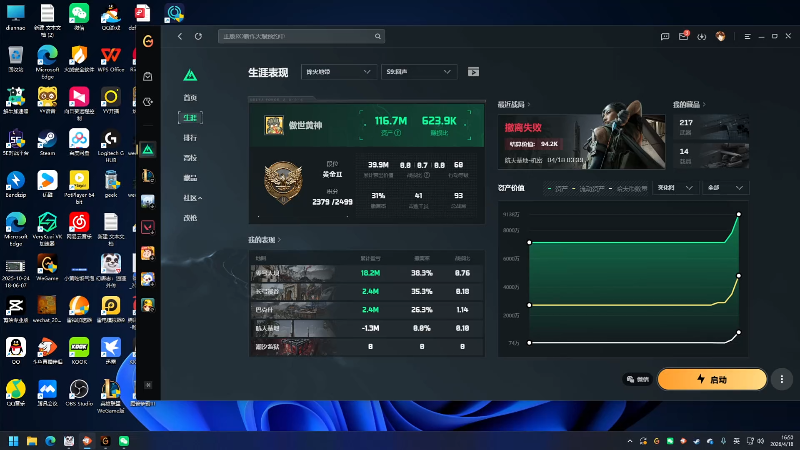This screenshot has width=800, height=450.
Task: Select map row with 18.2M profit
Action: tap(366, 273)
